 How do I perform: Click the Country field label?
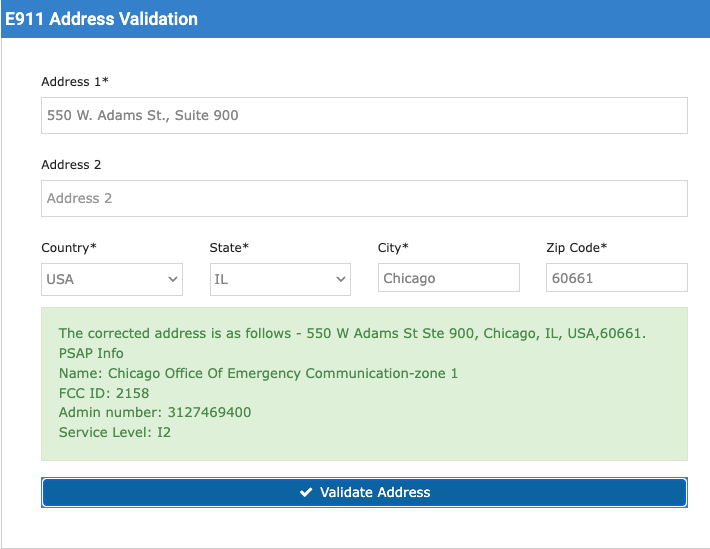[x=69, y=247]
